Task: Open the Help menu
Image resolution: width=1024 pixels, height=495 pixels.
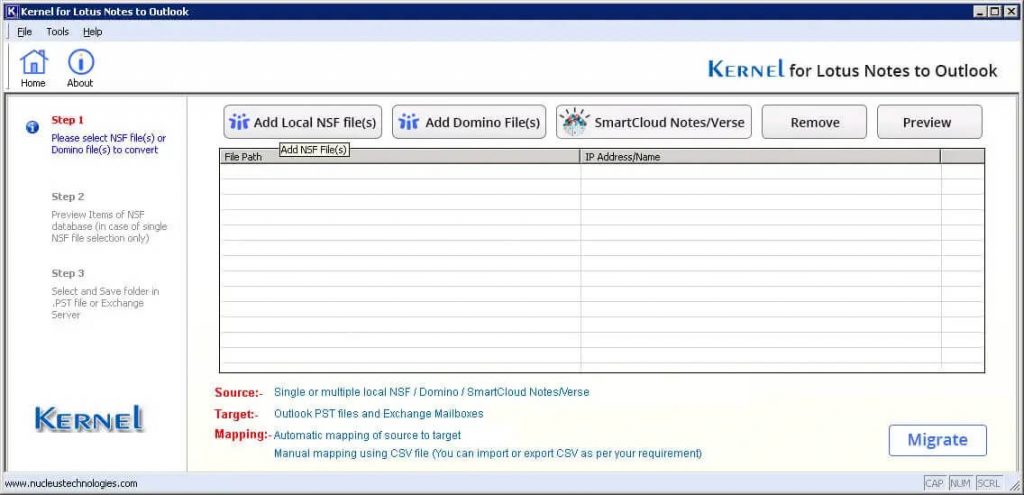Action: point(92,32)
